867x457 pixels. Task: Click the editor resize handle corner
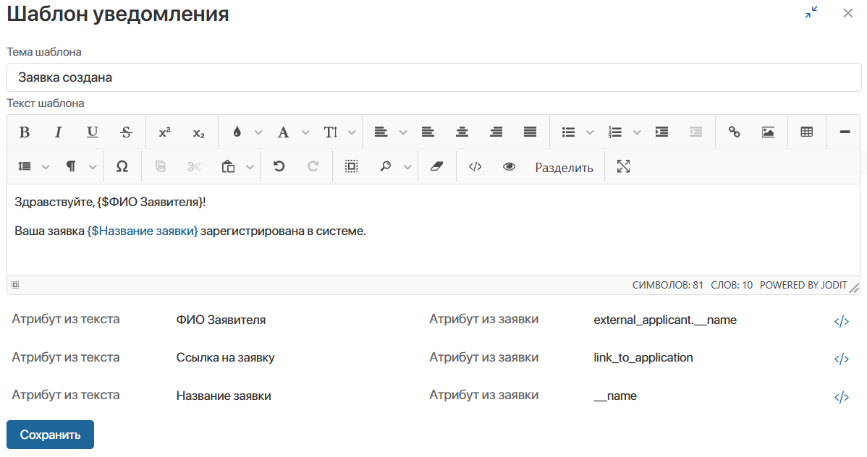click(x=854, y=287)
